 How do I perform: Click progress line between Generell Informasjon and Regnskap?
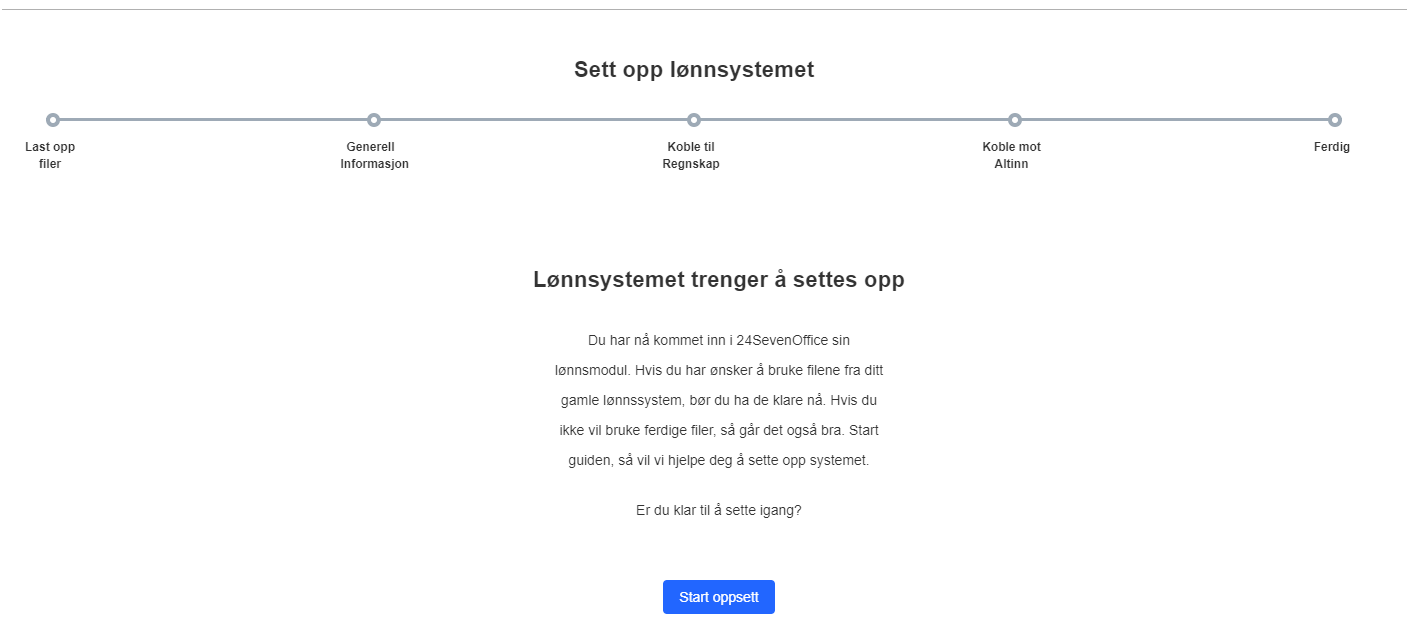pyautogui.click(x=534, y=120)
